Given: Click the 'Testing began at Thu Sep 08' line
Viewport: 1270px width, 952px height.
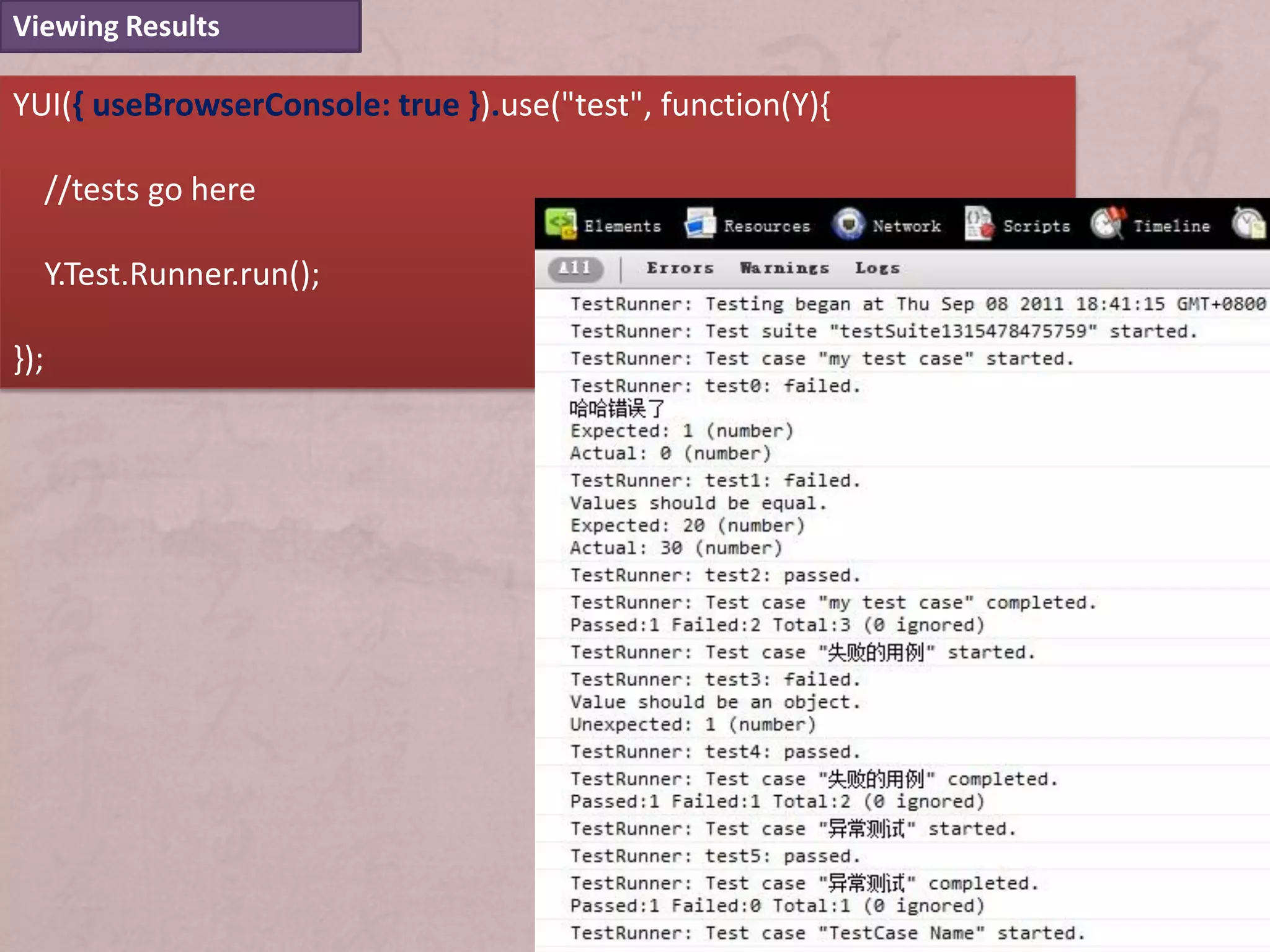Looking at the screenshot, I should (x=918, y=304).
